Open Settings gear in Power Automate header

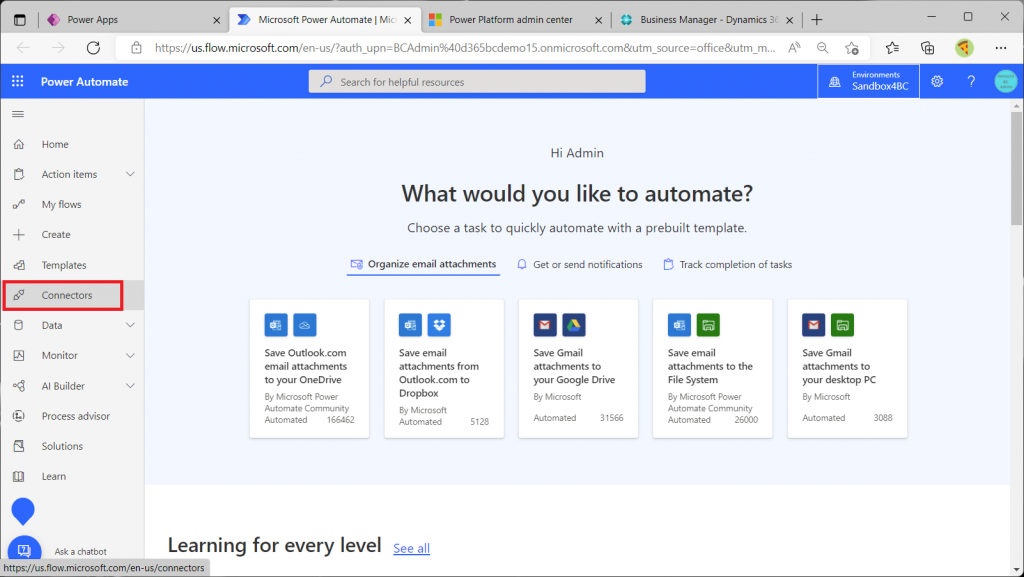tap(937, 82)
